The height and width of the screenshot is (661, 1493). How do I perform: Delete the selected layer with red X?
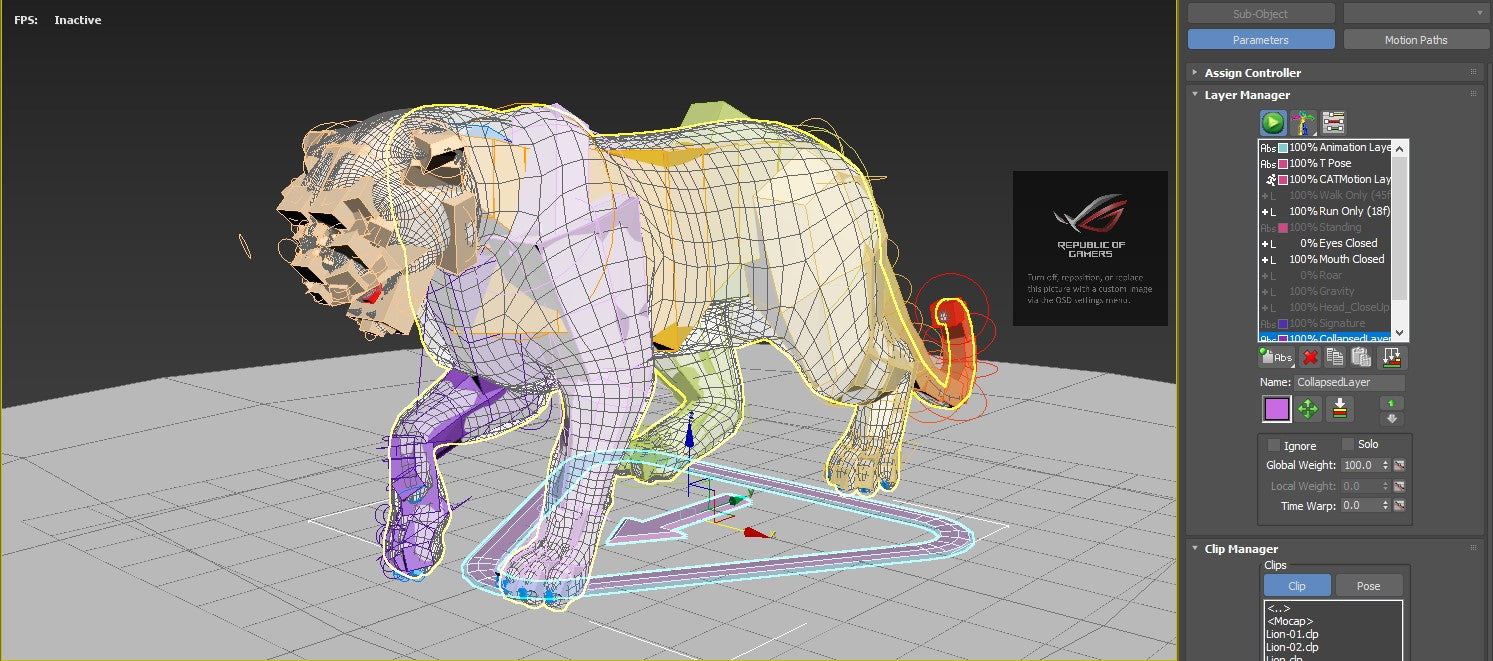(1310, 357)
